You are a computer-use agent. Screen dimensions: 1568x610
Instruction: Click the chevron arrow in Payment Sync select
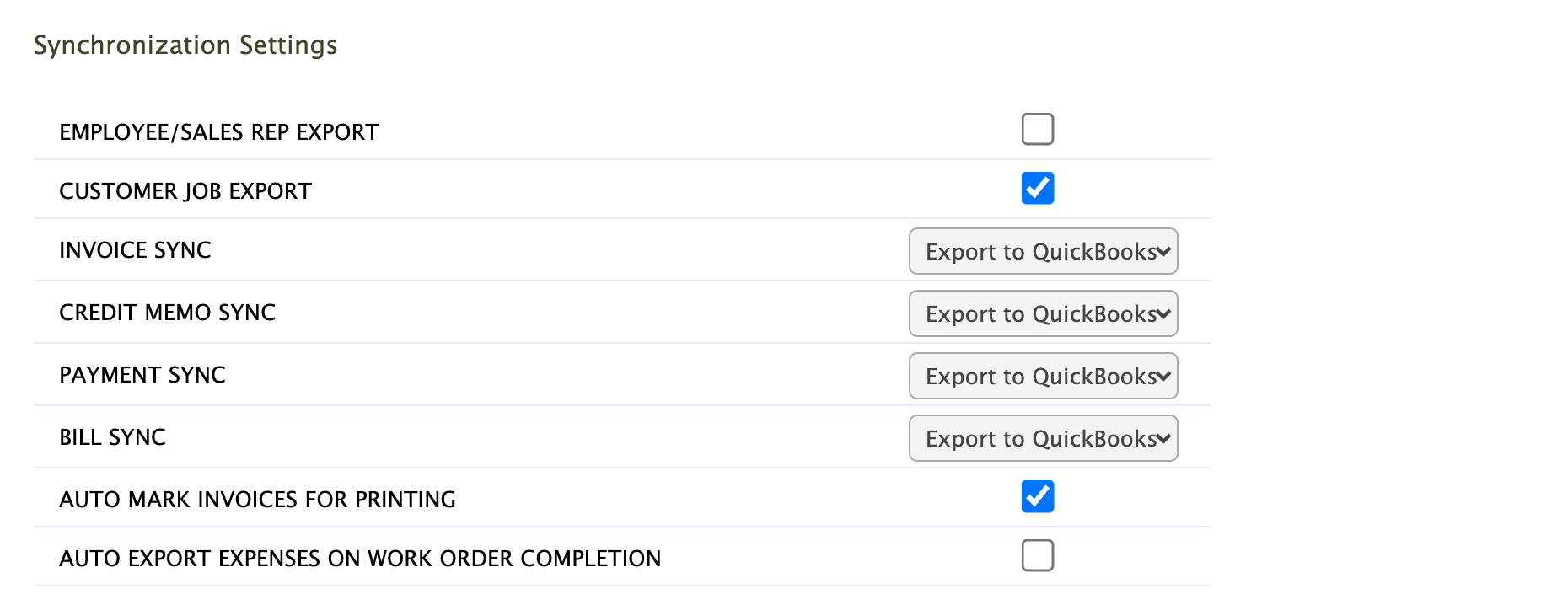1163,376
